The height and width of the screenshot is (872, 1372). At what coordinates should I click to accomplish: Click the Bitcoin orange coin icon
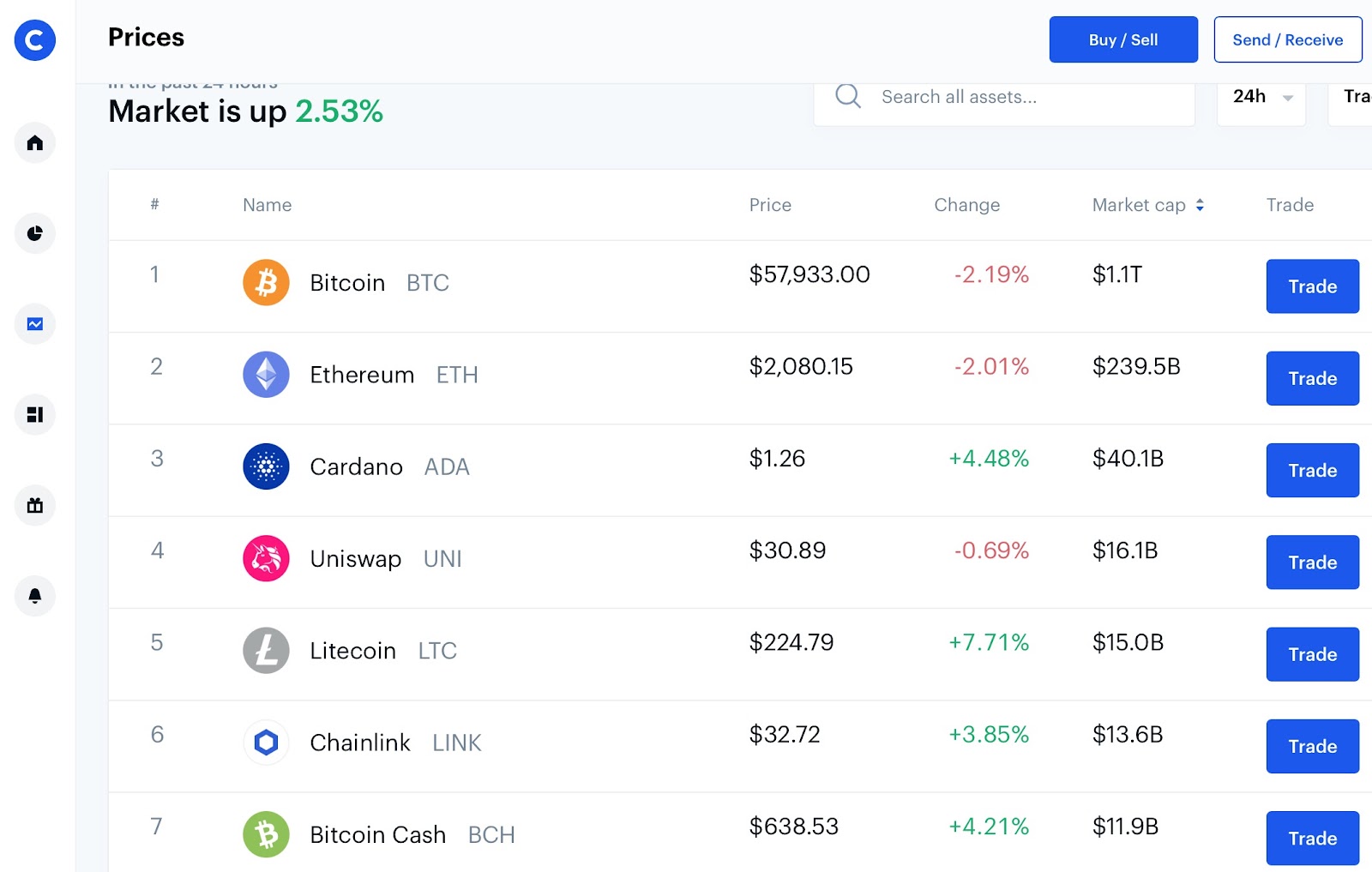coord(266,282)
